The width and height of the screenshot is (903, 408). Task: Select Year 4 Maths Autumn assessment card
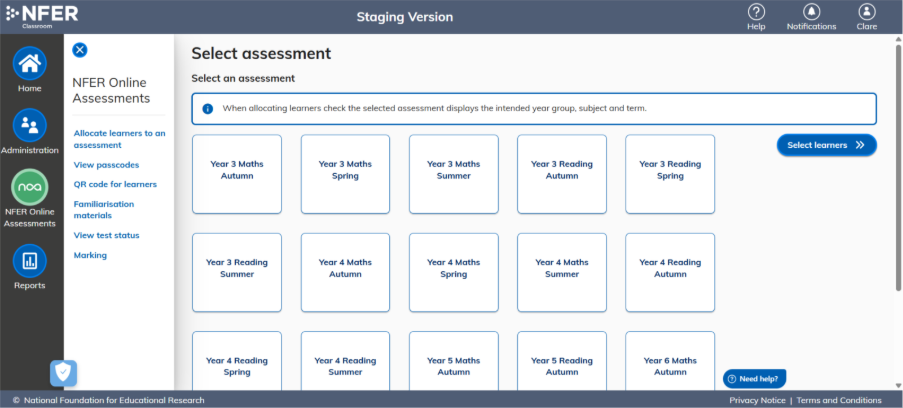pyautogui.click(x=345, y=273)
